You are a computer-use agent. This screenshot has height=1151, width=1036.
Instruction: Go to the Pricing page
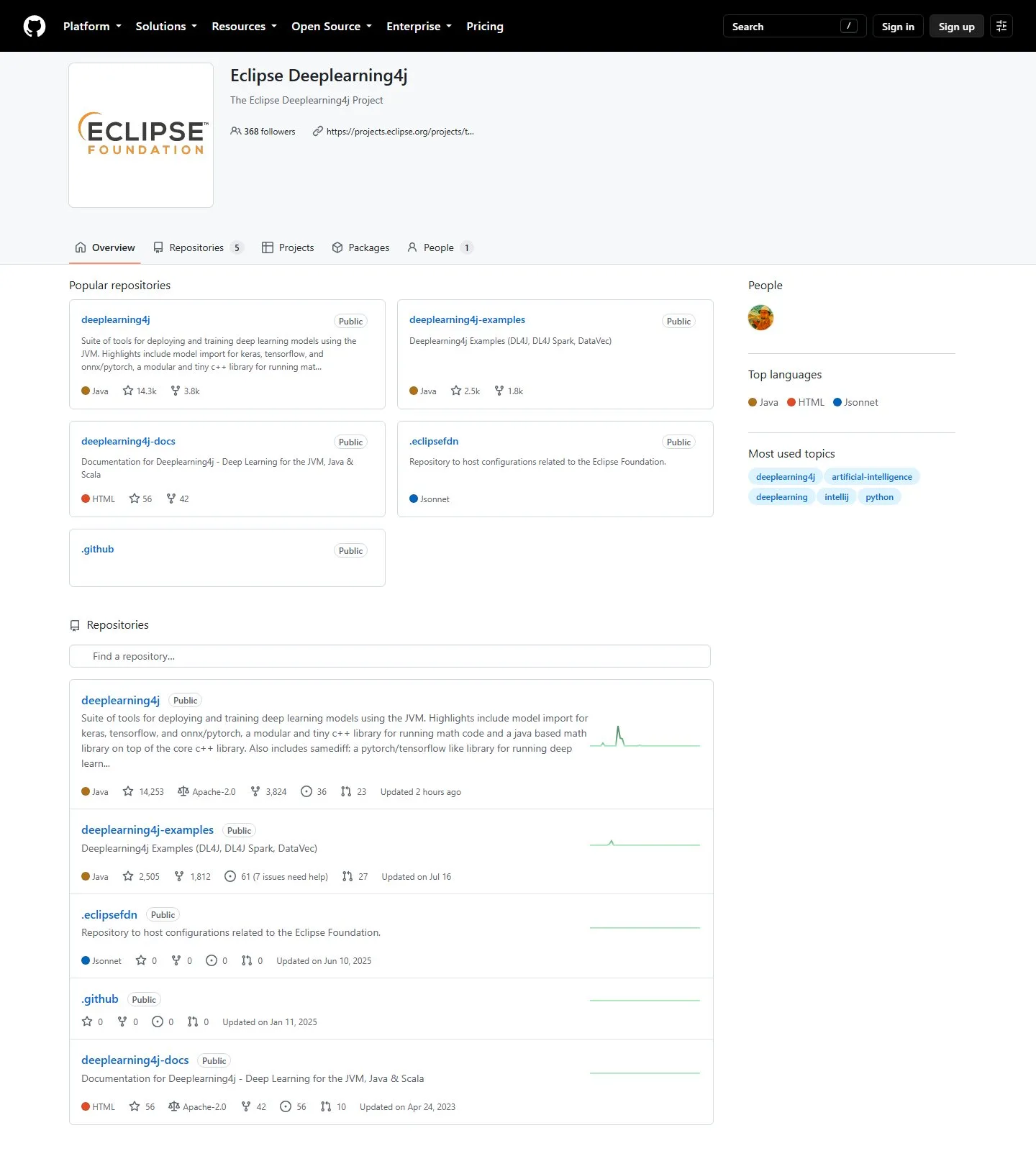(x=485, y=26)
